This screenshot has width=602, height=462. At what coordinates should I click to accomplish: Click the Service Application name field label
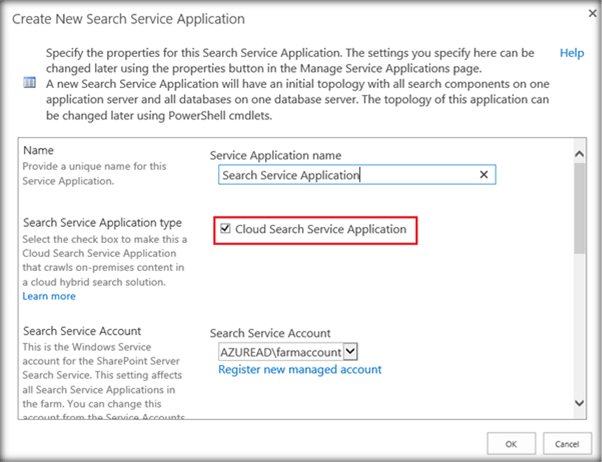[275, 156]
